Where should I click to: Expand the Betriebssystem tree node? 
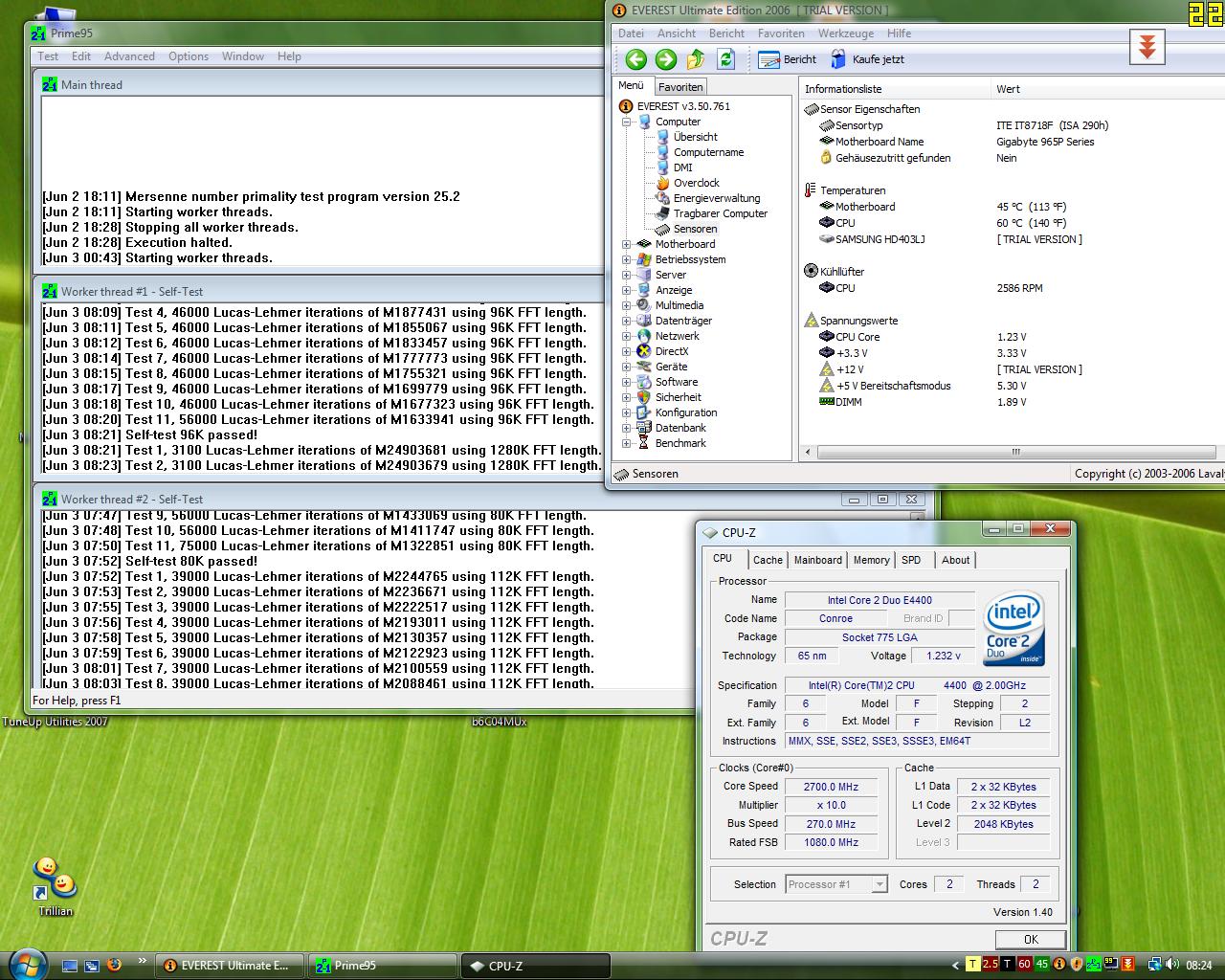627,259
